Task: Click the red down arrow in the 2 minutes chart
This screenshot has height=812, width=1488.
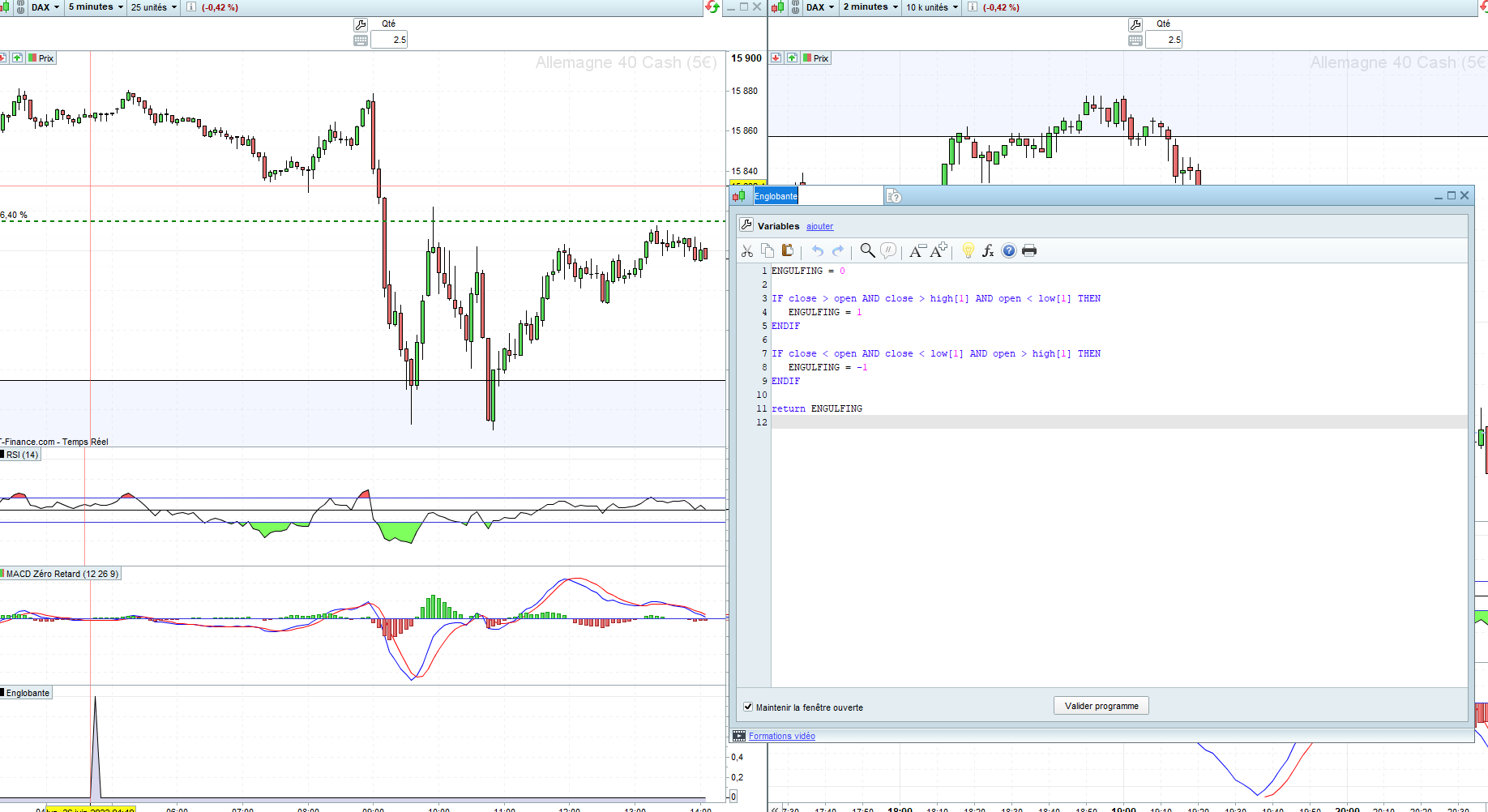Action: point(776,58)
